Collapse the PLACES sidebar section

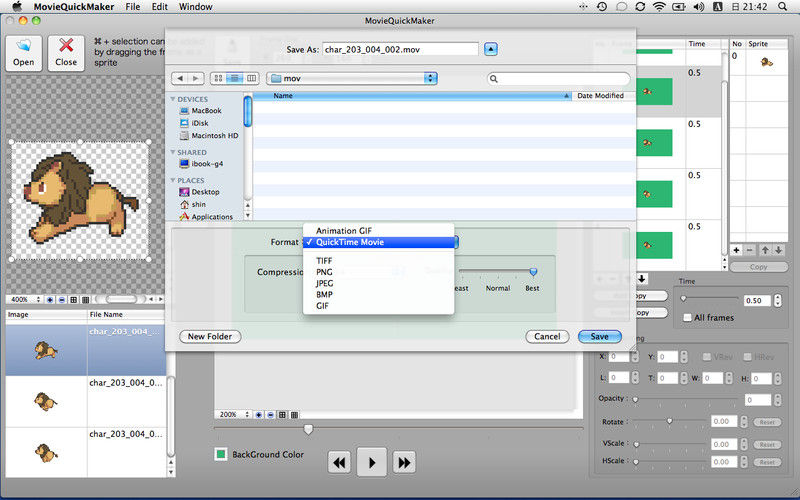(x=173, y=180)
